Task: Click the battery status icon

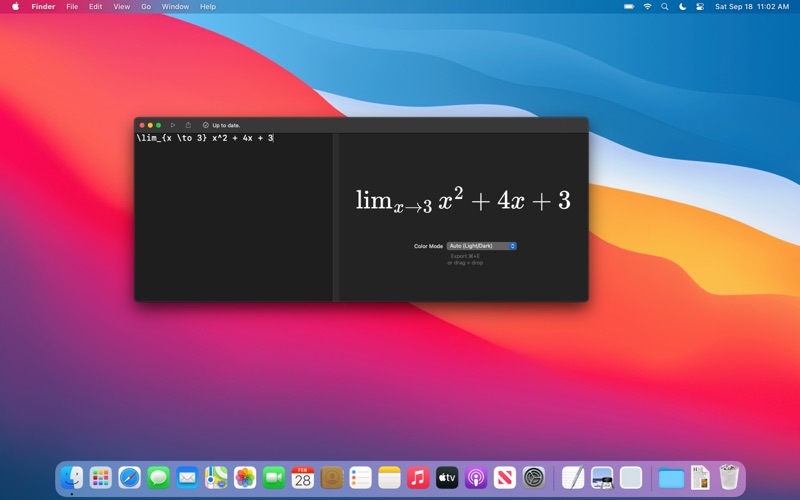Action: pos(629,7)
